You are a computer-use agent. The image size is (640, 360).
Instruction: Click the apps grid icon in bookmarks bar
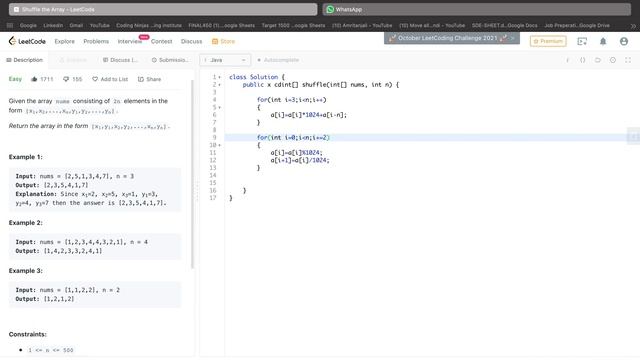click(x=10, y=25)
